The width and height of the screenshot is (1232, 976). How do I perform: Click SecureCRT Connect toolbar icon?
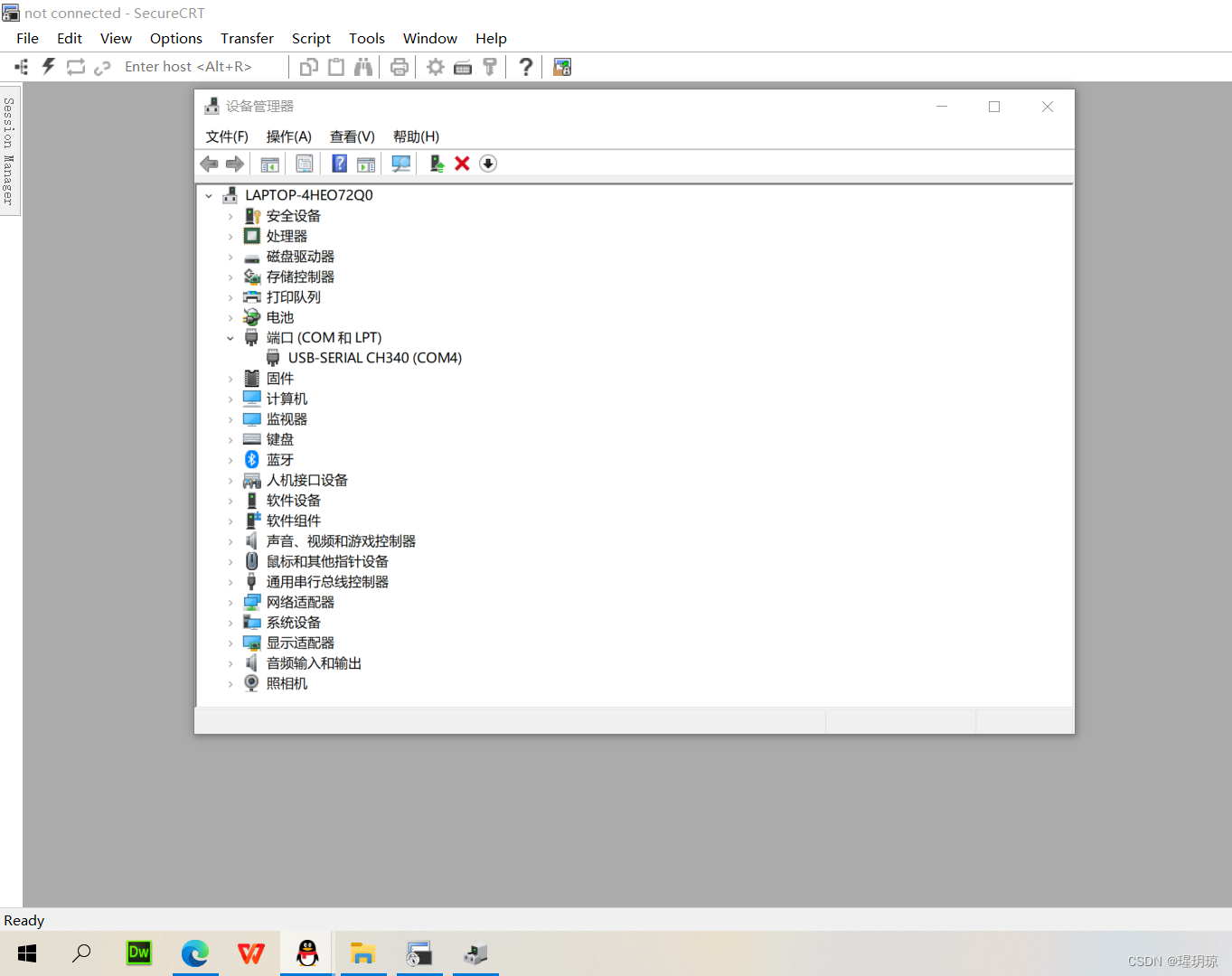coord(22,67)
